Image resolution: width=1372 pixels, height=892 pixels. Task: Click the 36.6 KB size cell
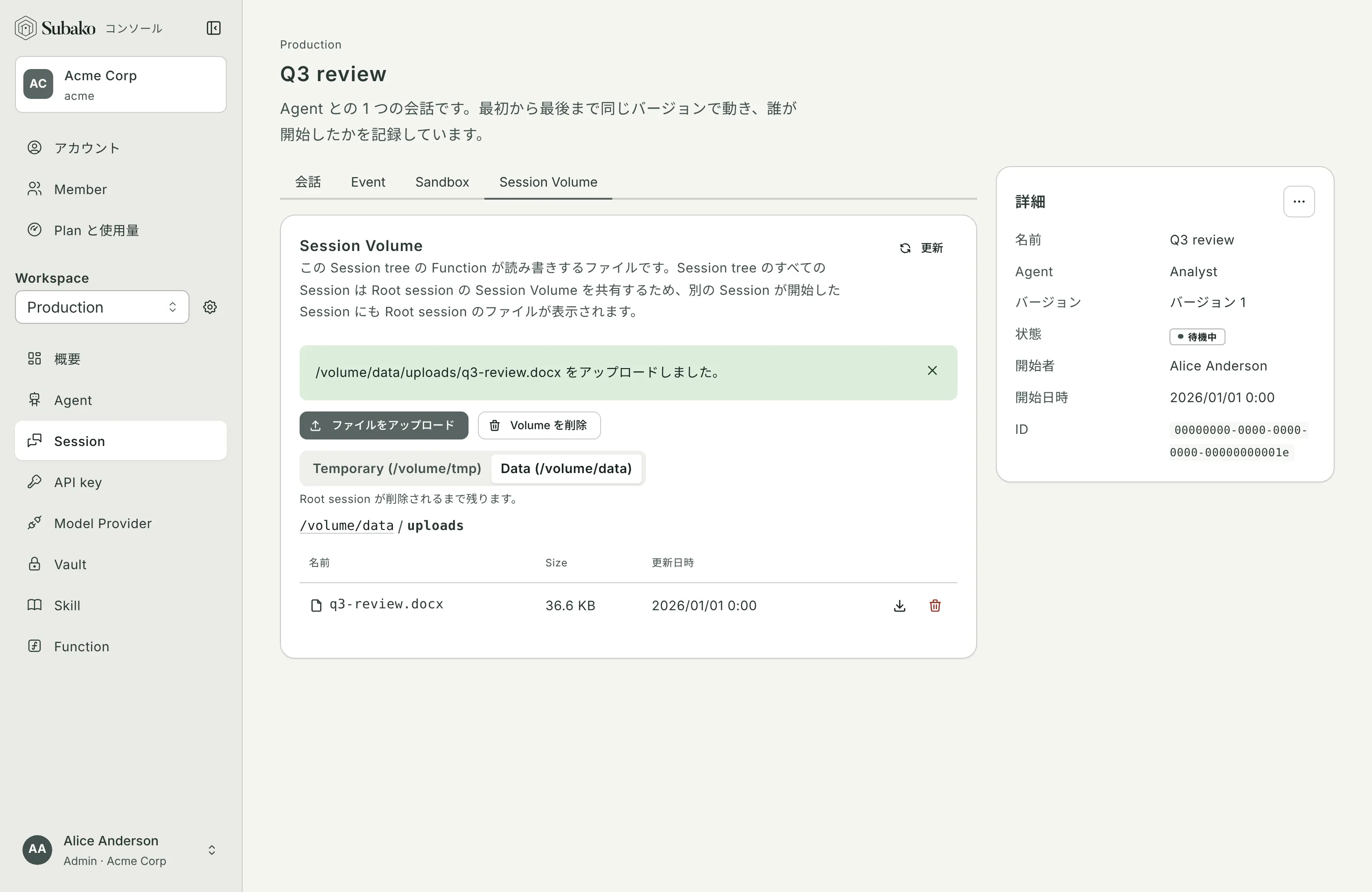pyautogui.click(x=570, y=606)
